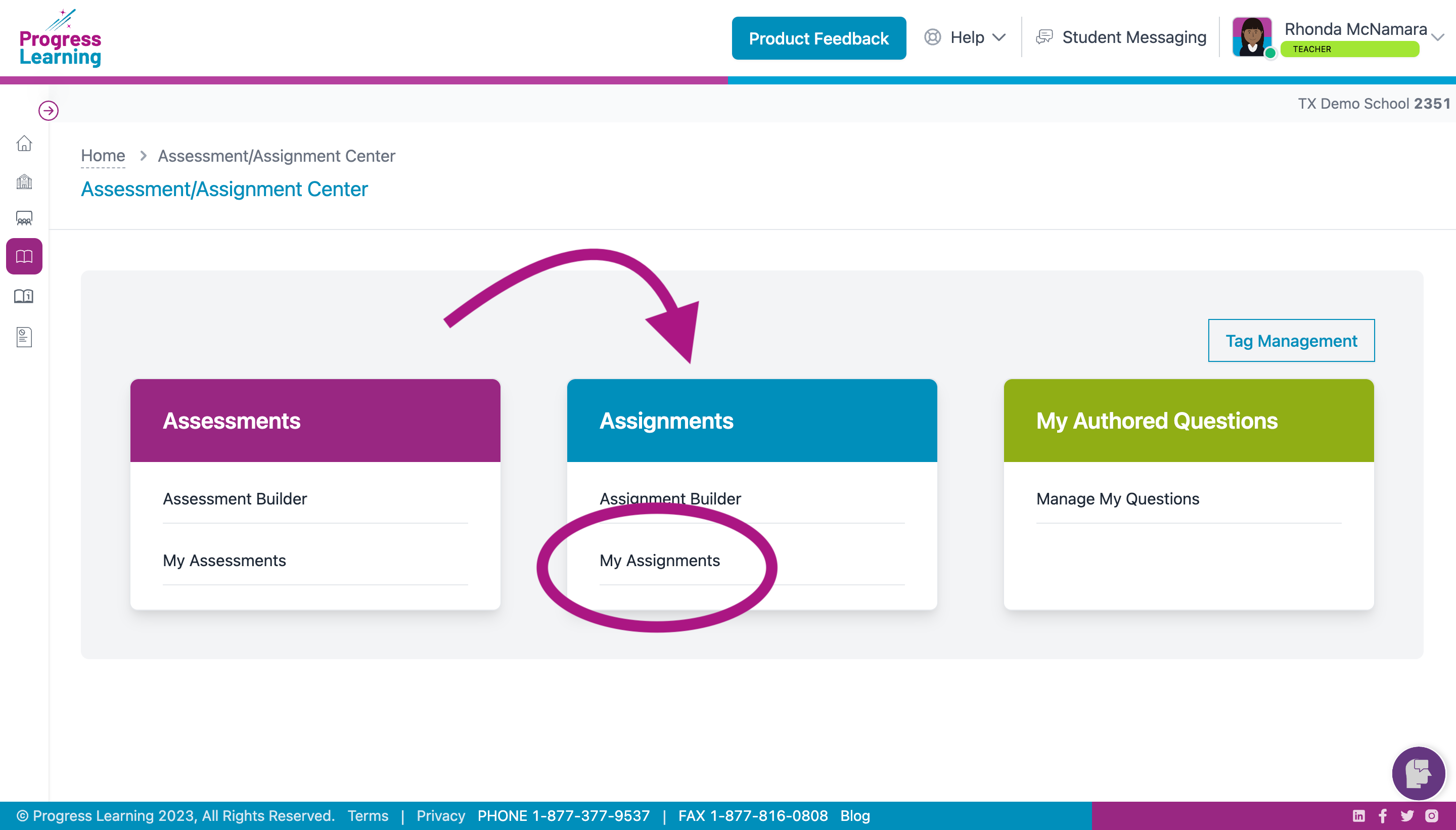Open the reports document icon in sidebar
Screen dimensions: 1456x830
(24, 337)
